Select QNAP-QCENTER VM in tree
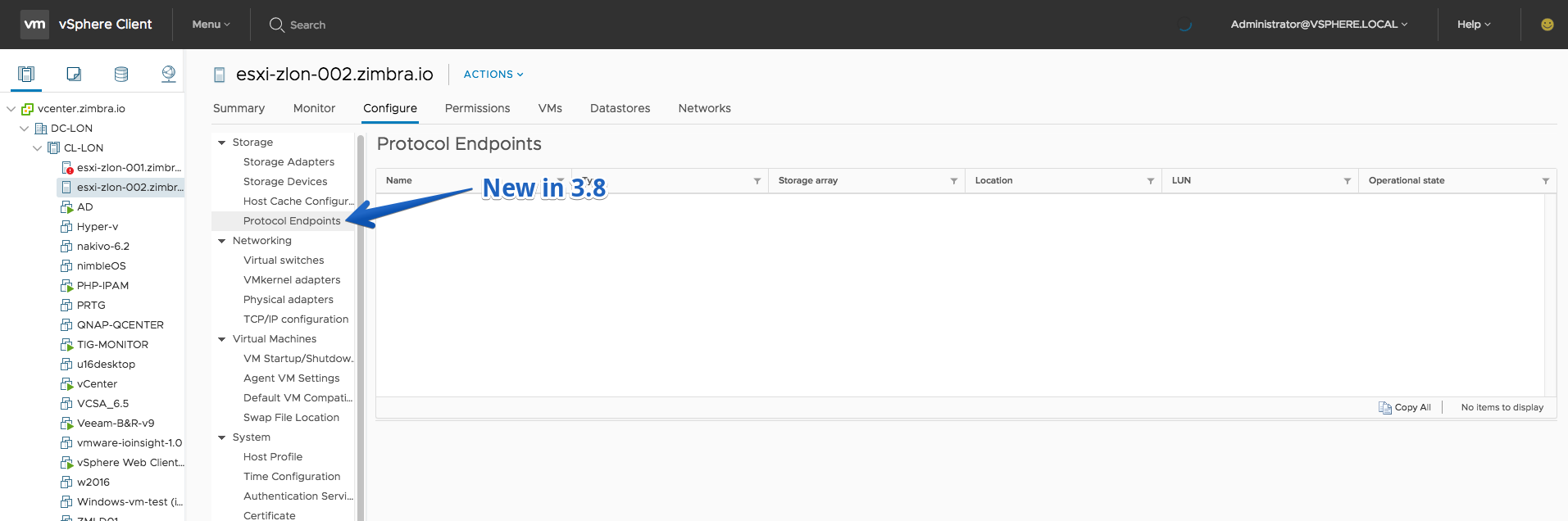 click(x=120, y=325)
